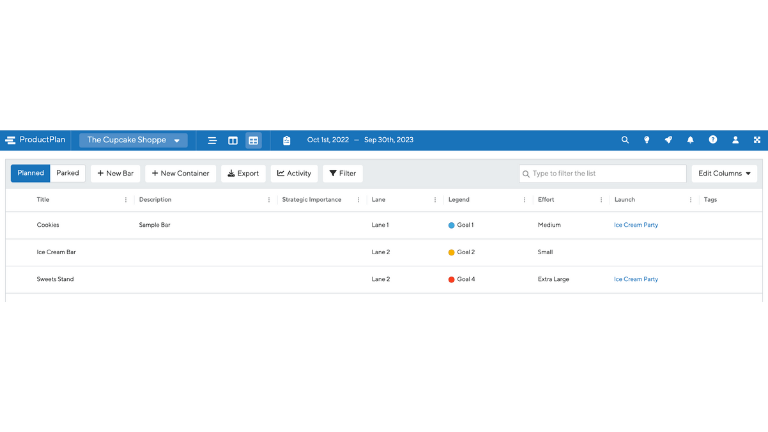Image resolution: width=768 pixels, height=432 pixels.
Task: Click the Extra Large effort cell
Action: (553, 279)
